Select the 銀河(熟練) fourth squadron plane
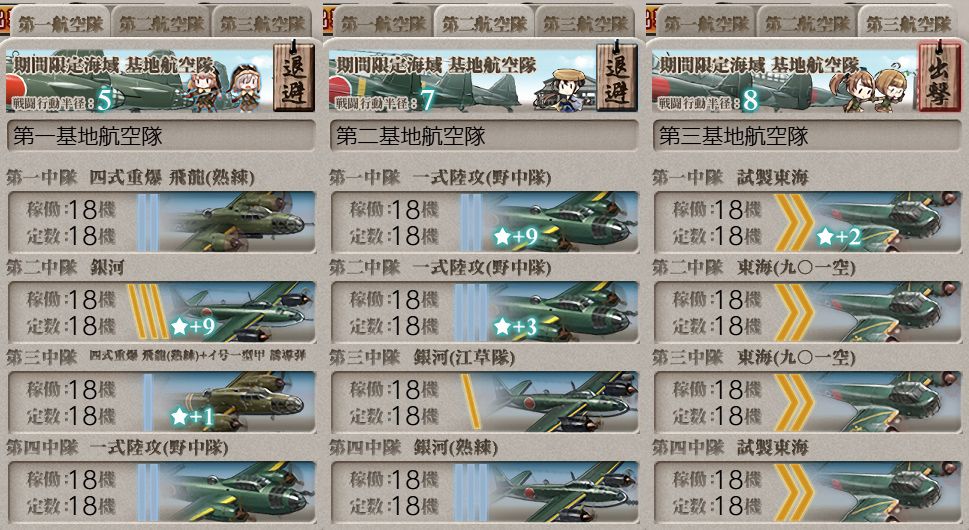Viewport: 969px width, 530px height. tap(485, 492)
